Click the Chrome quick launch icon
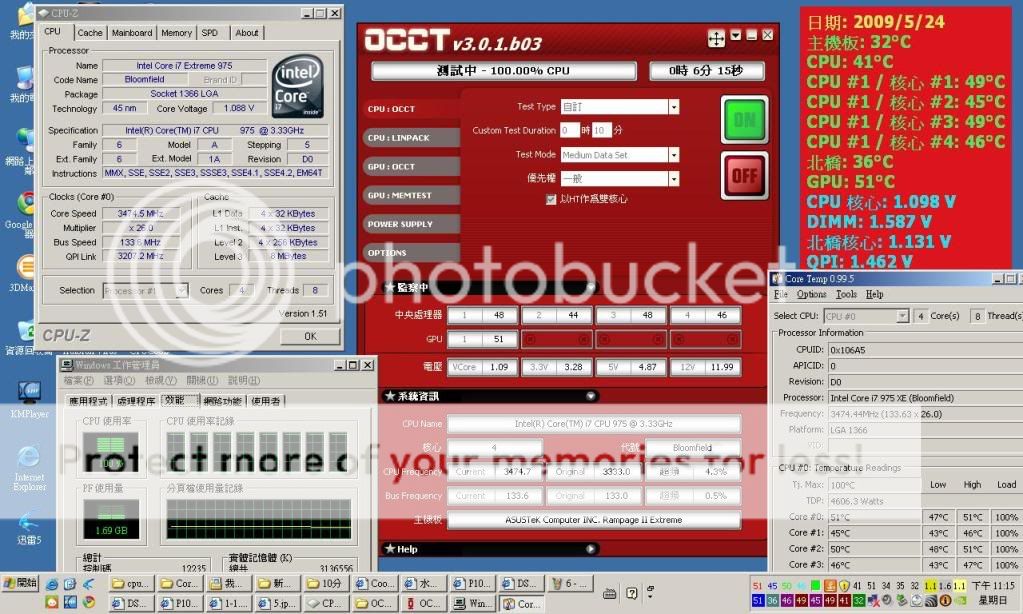 (89, 602)
